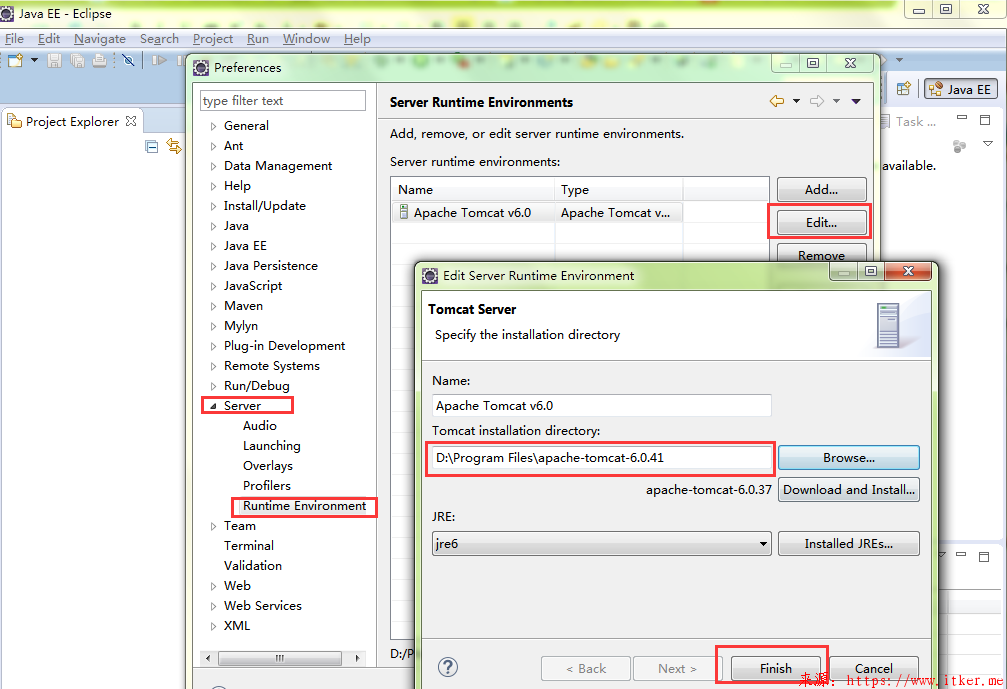Open the Run menu
This screenshot has width=1007, height=689.
258,39
